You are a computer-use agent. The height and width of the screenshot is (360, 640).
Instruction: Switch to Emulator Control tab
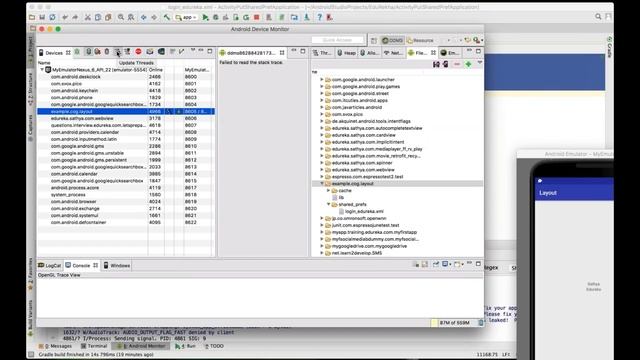click(450, 53)
